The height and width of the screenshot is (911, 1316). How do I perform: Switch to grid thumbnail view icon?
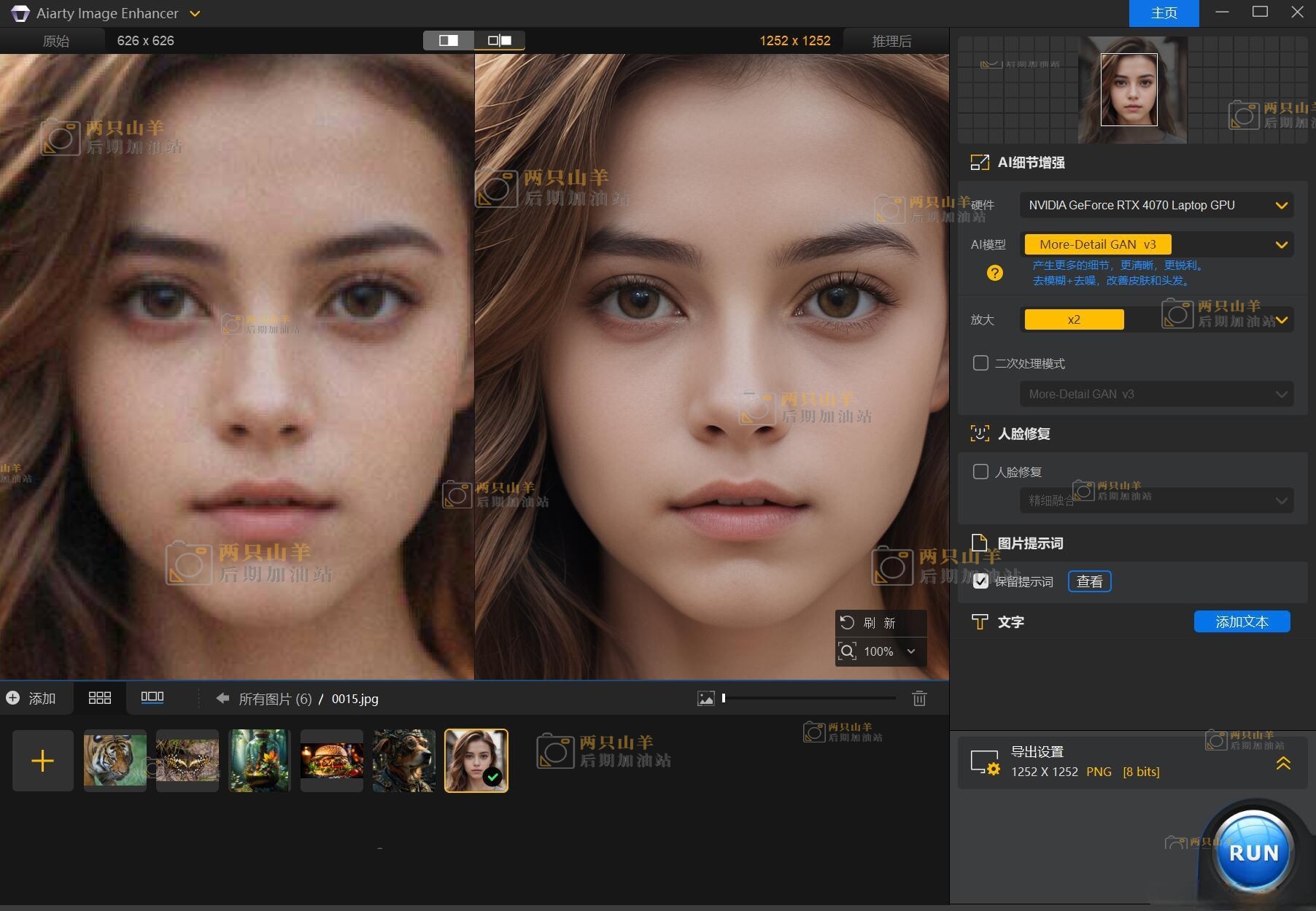point(99,698)
